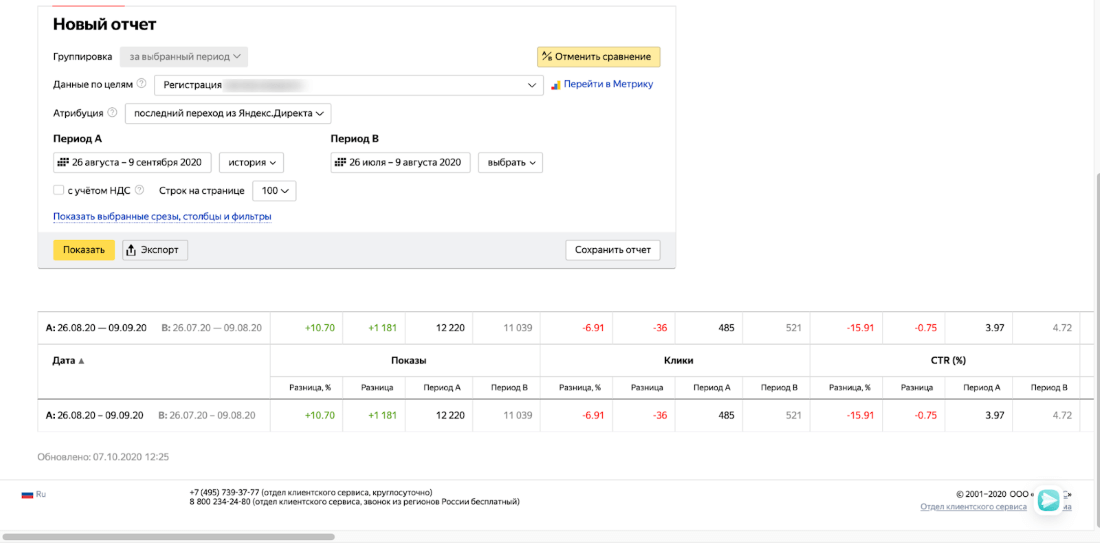The image size is (1100, 543).
Task: Open the chat widget icon
Action: pyautogui.click(x=1049, y=500)
